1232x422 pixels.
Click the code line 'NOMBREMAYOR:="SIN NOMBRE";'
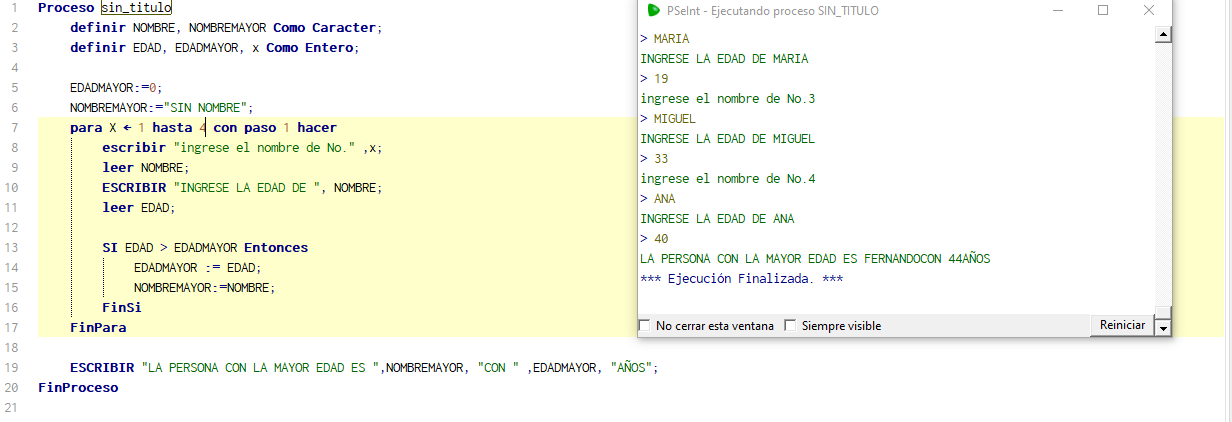coord(162,107)
